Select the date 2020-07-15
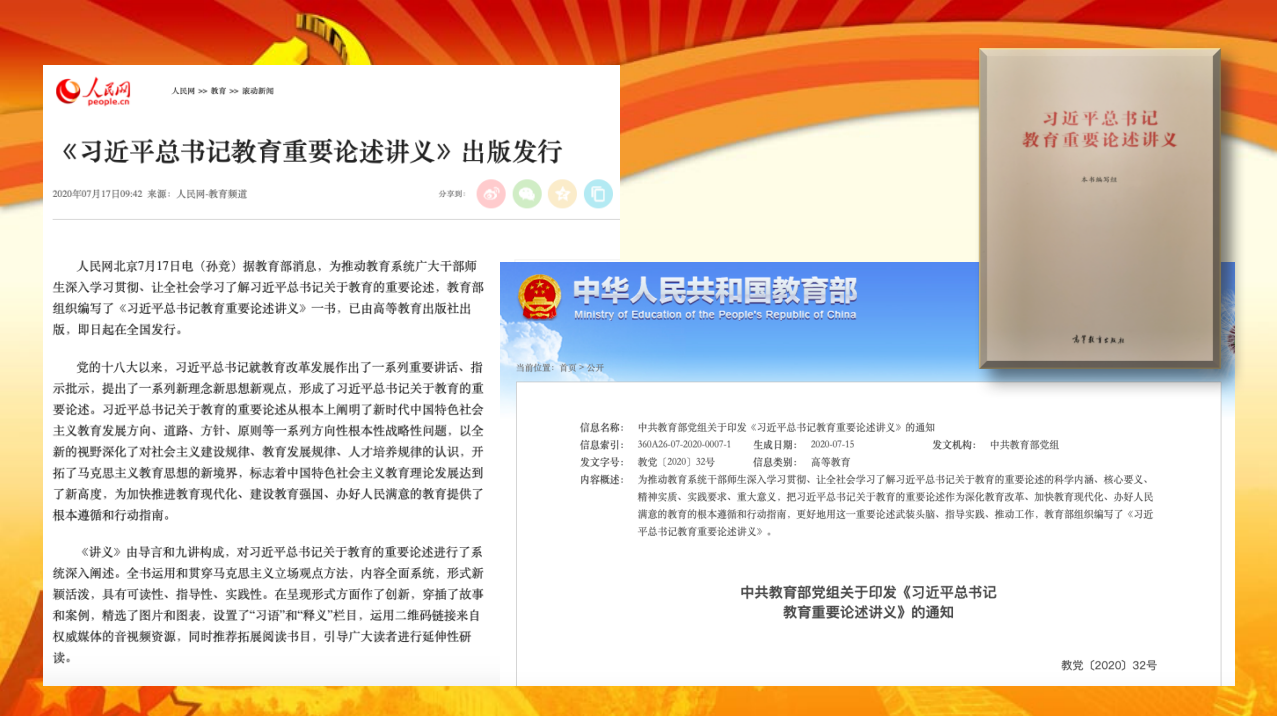Screen dimensions: 1277x716 [832, 445]
